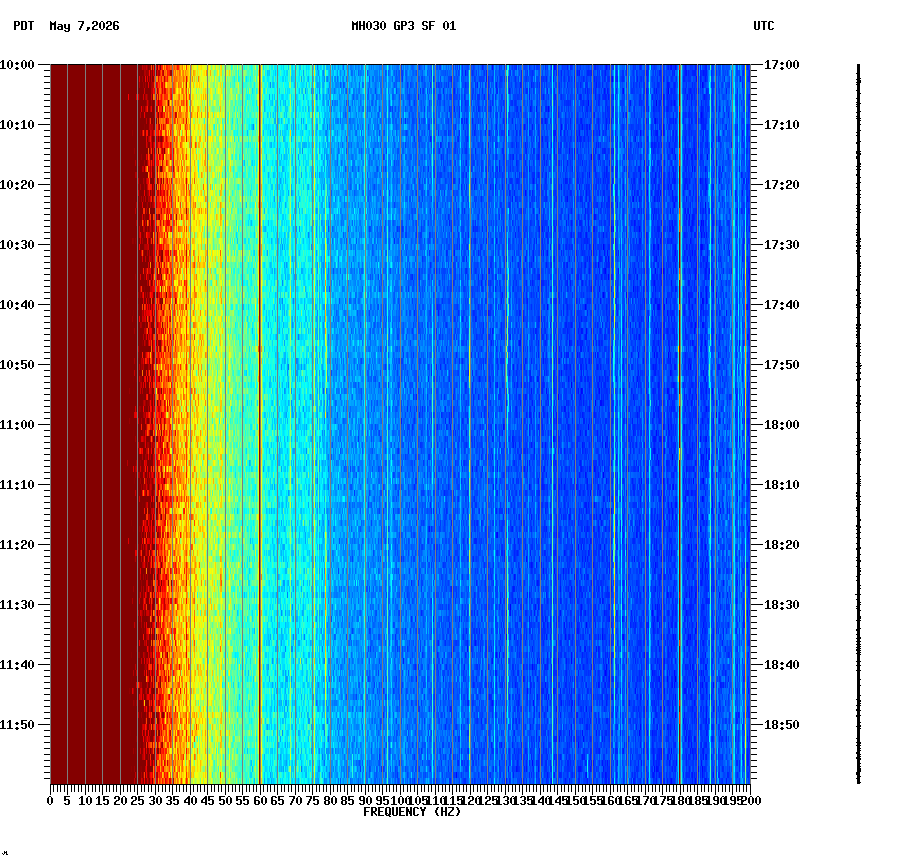The image size is (902, 864).
Task: Click the 30 Hz frequency tick label
Action: pos(155,801)
